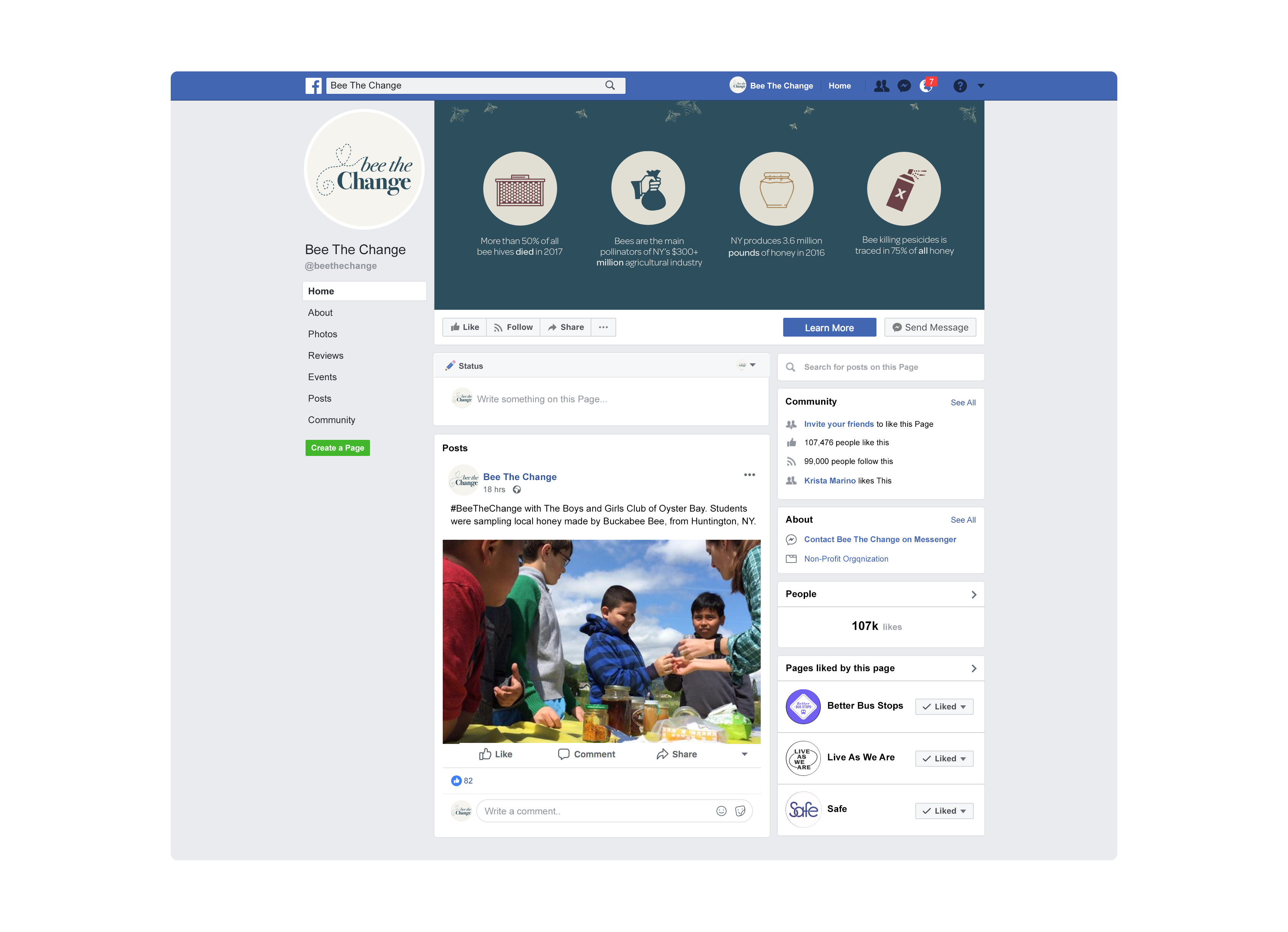Click the 18 hrs post timestamp
The height and width of the screenshot is (932, 1288).
[494, 490]
